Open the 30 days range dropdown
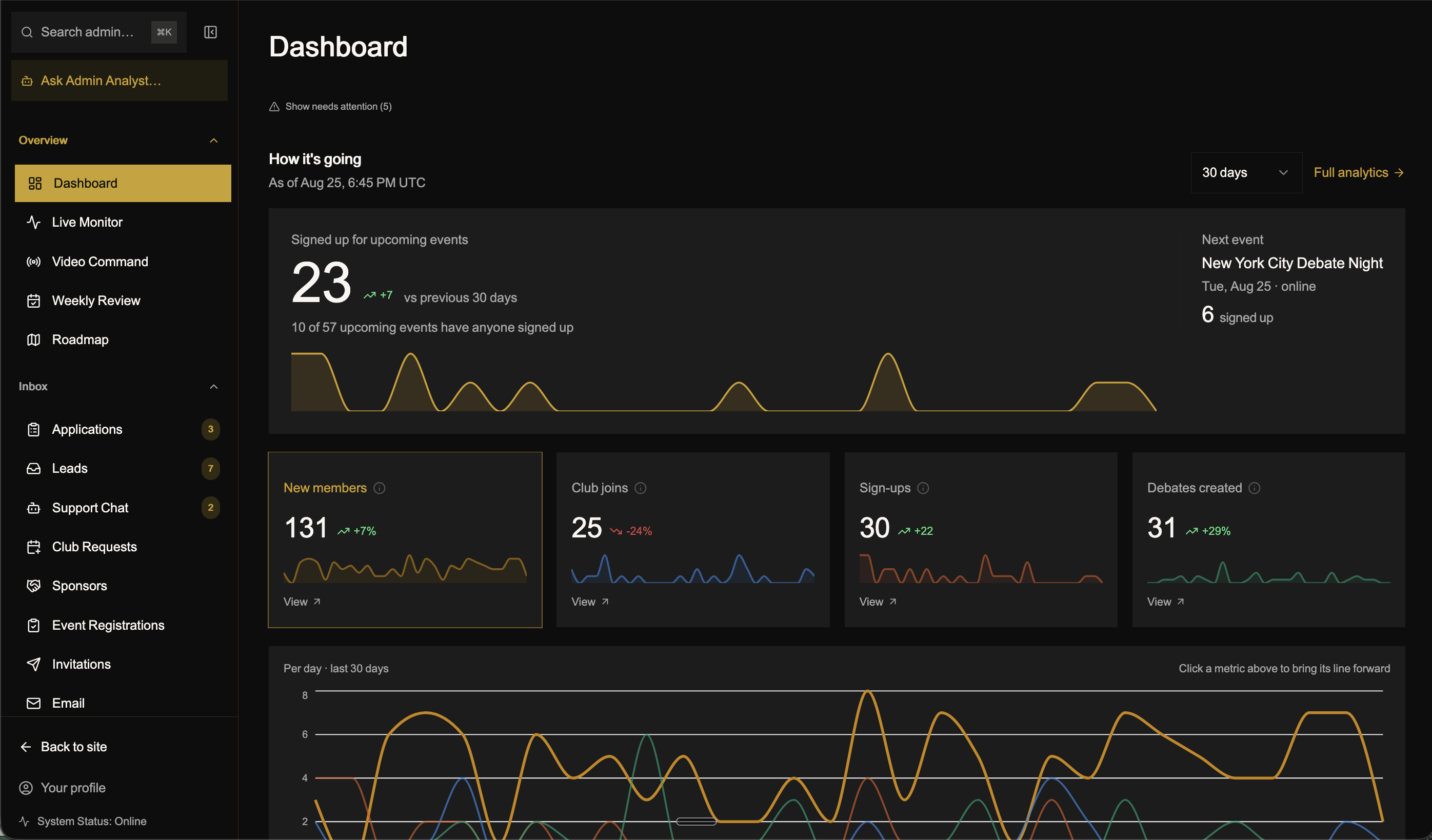Image resolution: width=1432 pixels, height=840 pixels. (1246, 173)
